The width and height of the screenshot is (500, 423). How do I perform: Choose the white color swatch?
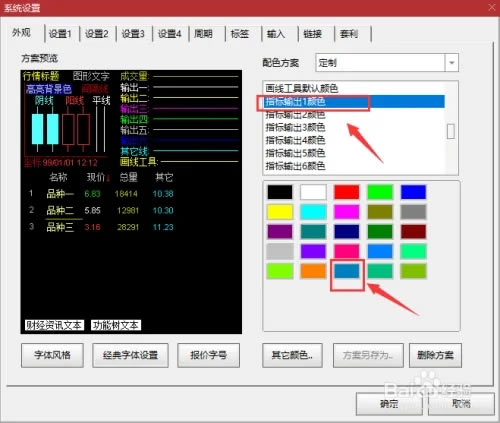(313, 192)
